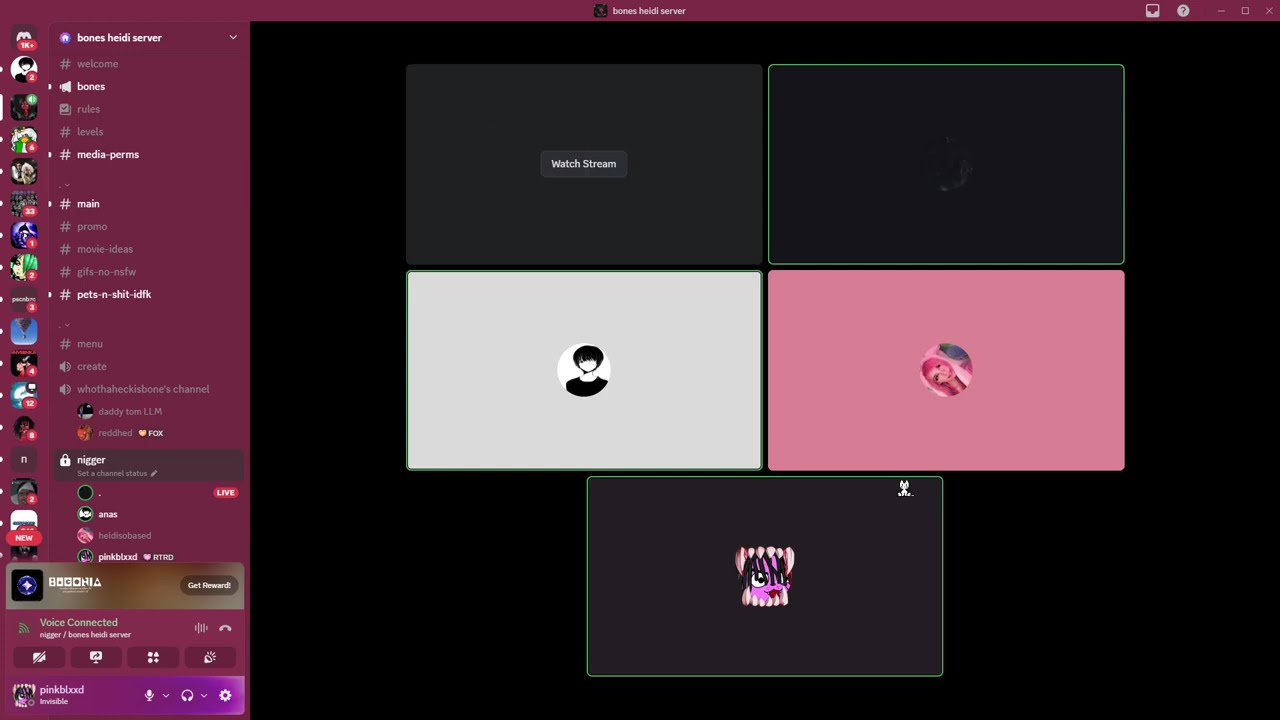Toggle microphone mute
1280x720 pixels.
(149, 695)
